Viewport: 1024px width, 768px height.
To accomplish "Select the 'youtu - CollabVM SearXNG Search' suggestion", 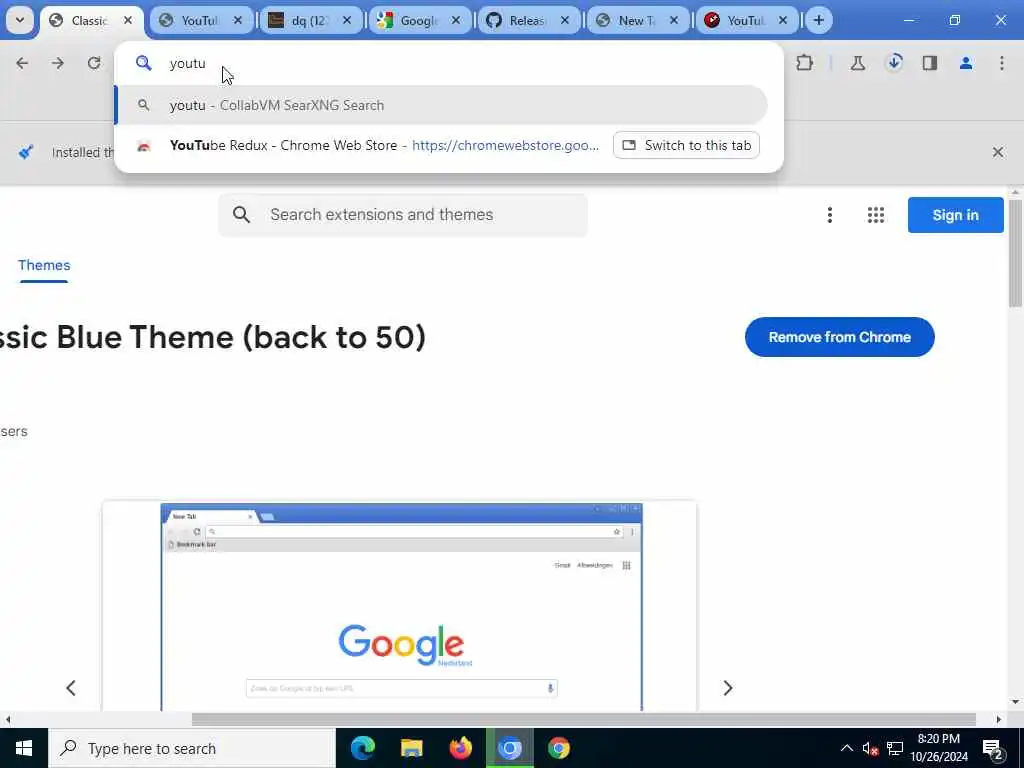I will point(441,105).
